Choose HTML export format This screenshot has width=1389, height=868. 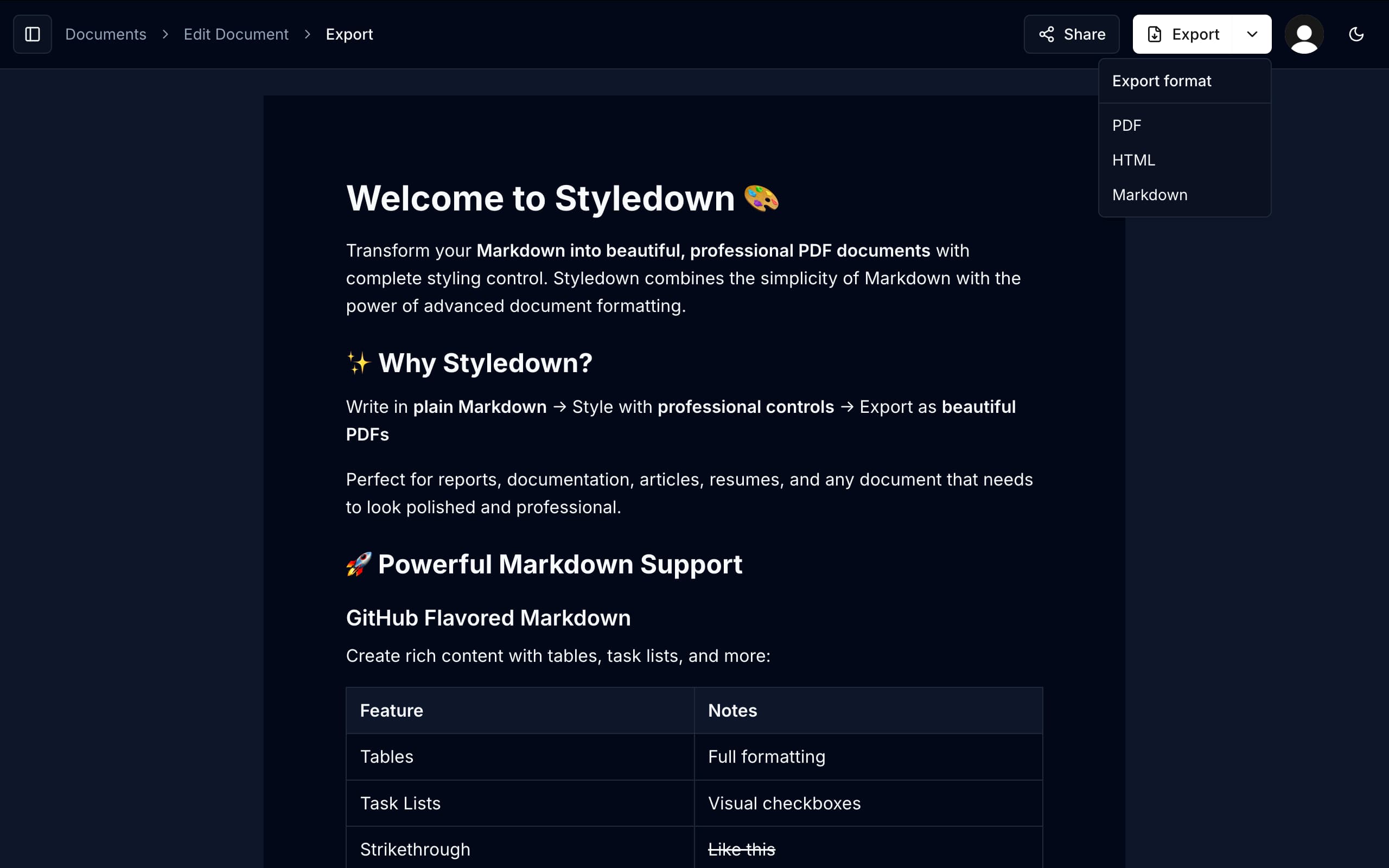[1133, 160]
